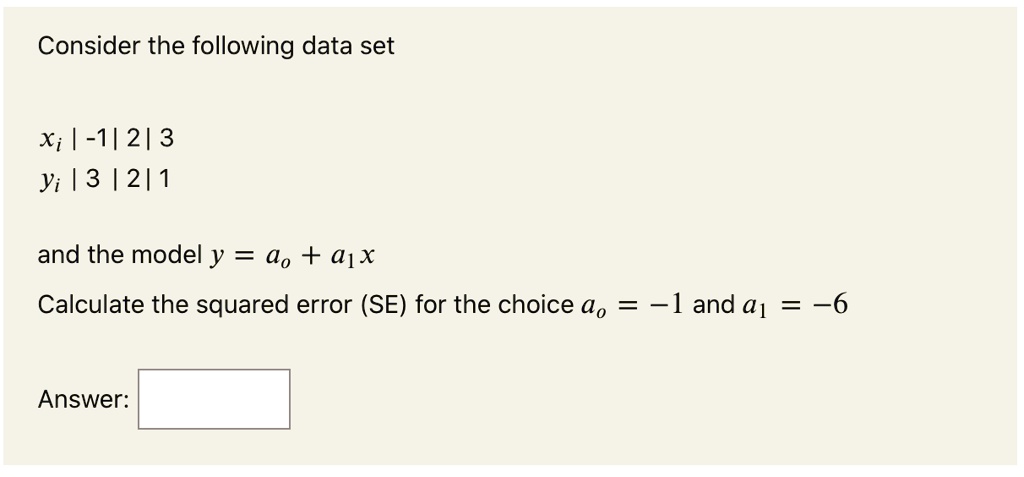Select the value 2 in x row
This screenshot has height=477, width=1024.
tap(133, 139)
